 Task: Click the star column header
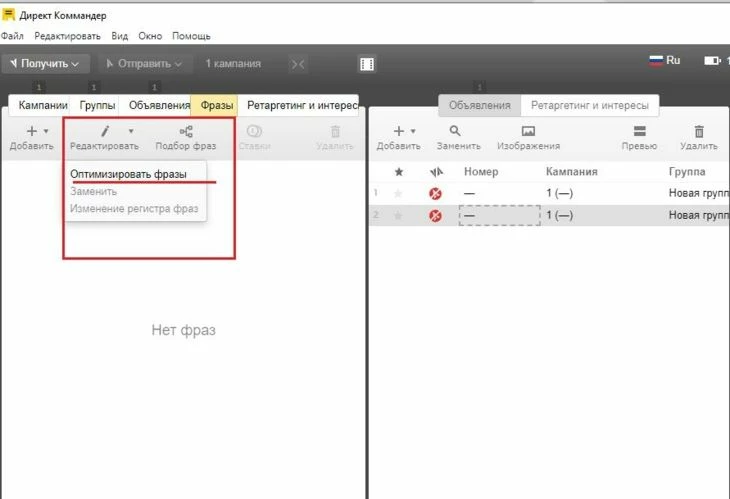click(399, 172)
